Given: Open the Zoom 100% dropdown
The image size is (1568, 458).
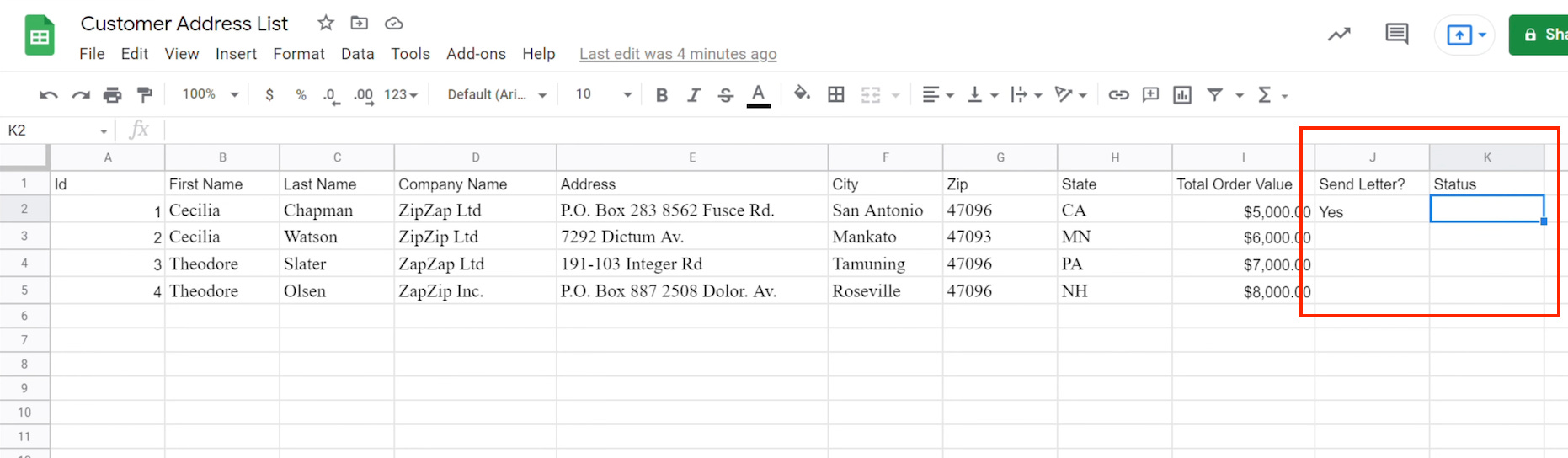Looking at the screenshot, I should pos(211,94).
